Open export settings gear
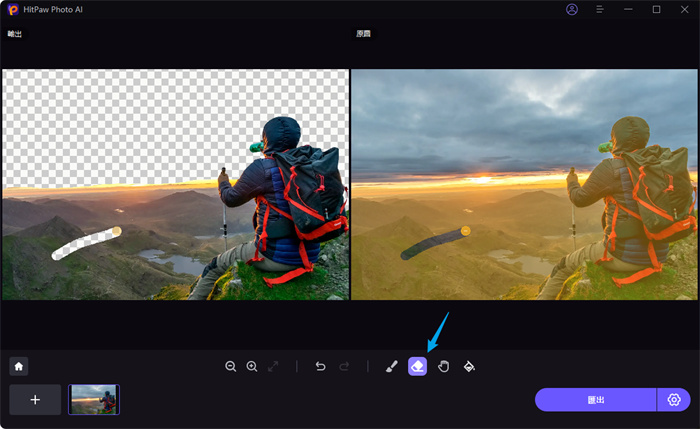Viewport: 700px width, 429px height. pos(674,400)
